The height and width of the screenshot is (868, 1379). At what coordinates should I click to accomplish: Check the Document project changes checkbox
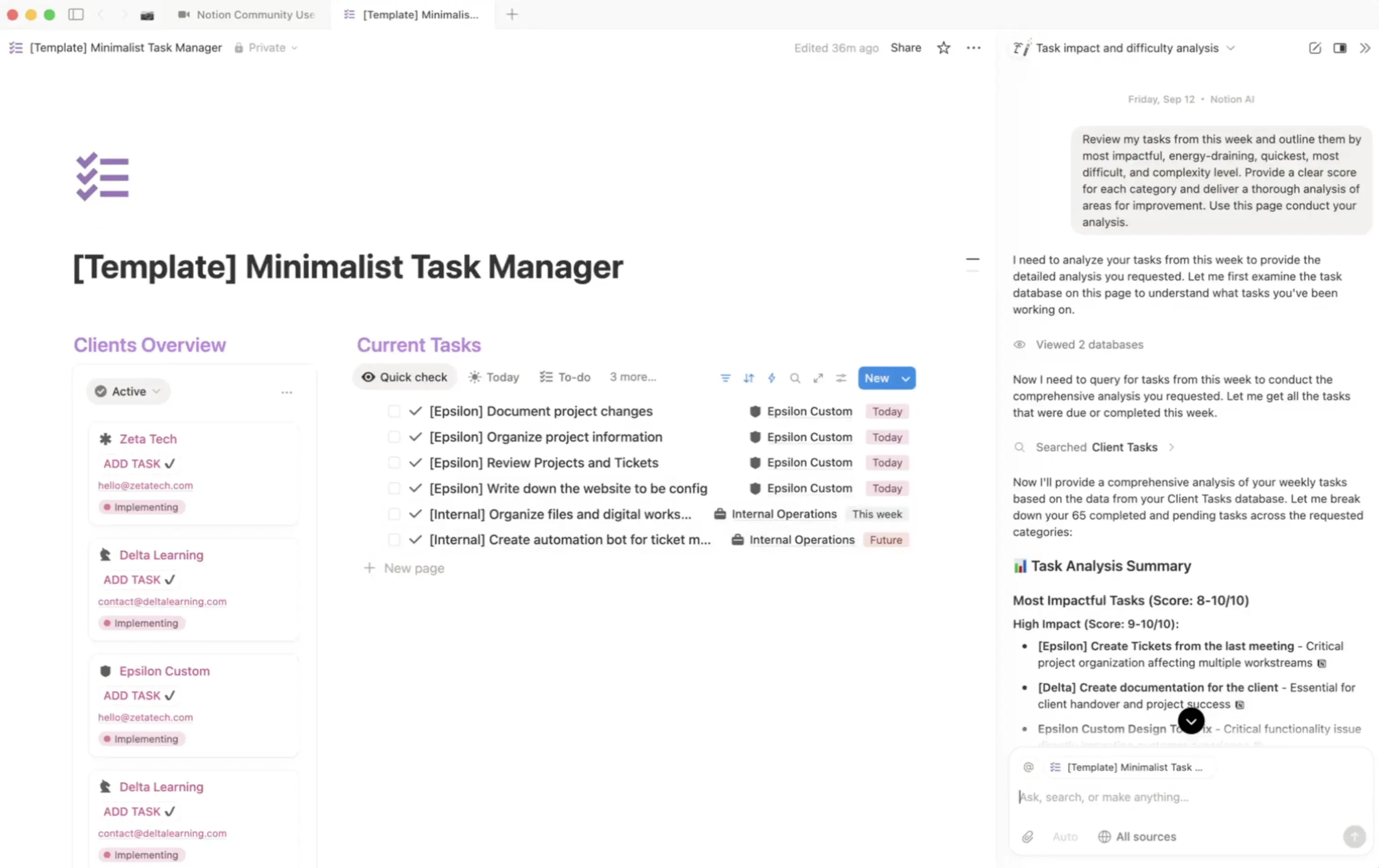tap(394, 411)
